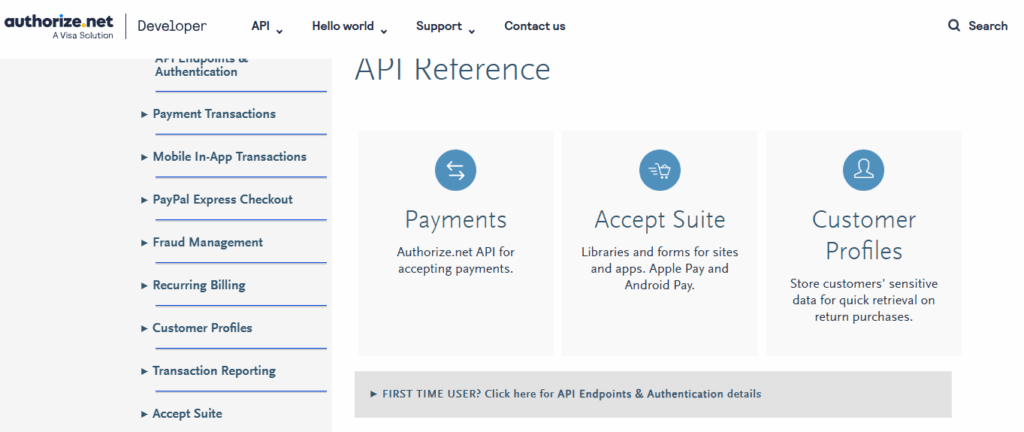The width and height of the screenshot is (1024, 432).
Task: Click the Accept Suite cart icon
Action: 660,170
